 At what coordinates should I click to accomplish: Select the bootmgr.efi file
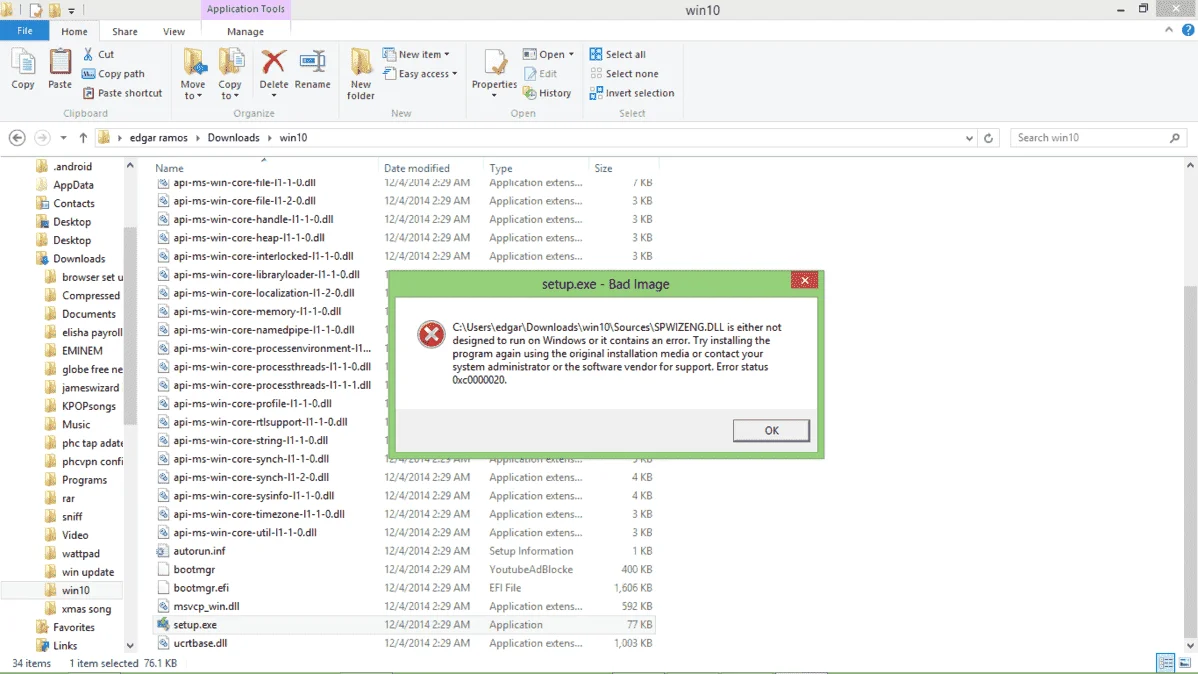coord(403,588)
